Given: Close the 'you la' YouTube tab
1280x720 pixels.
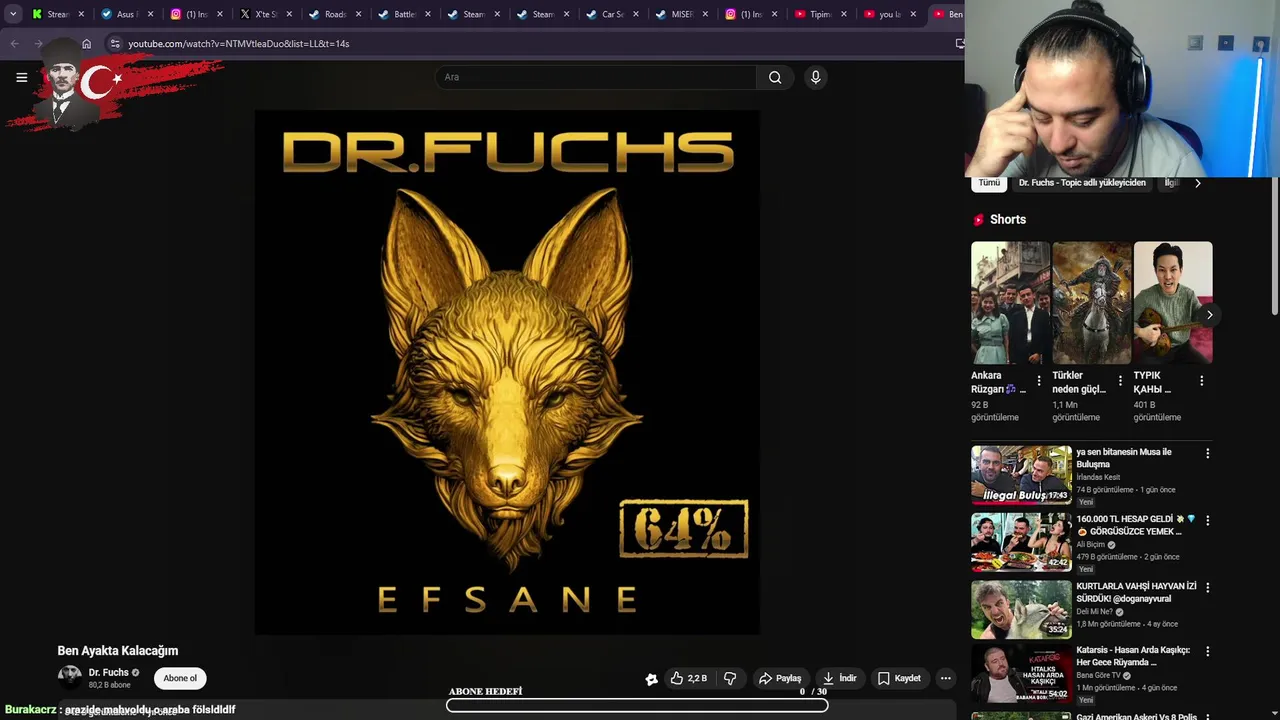Looking at the screenshot, I should click(x=913, y=14).
